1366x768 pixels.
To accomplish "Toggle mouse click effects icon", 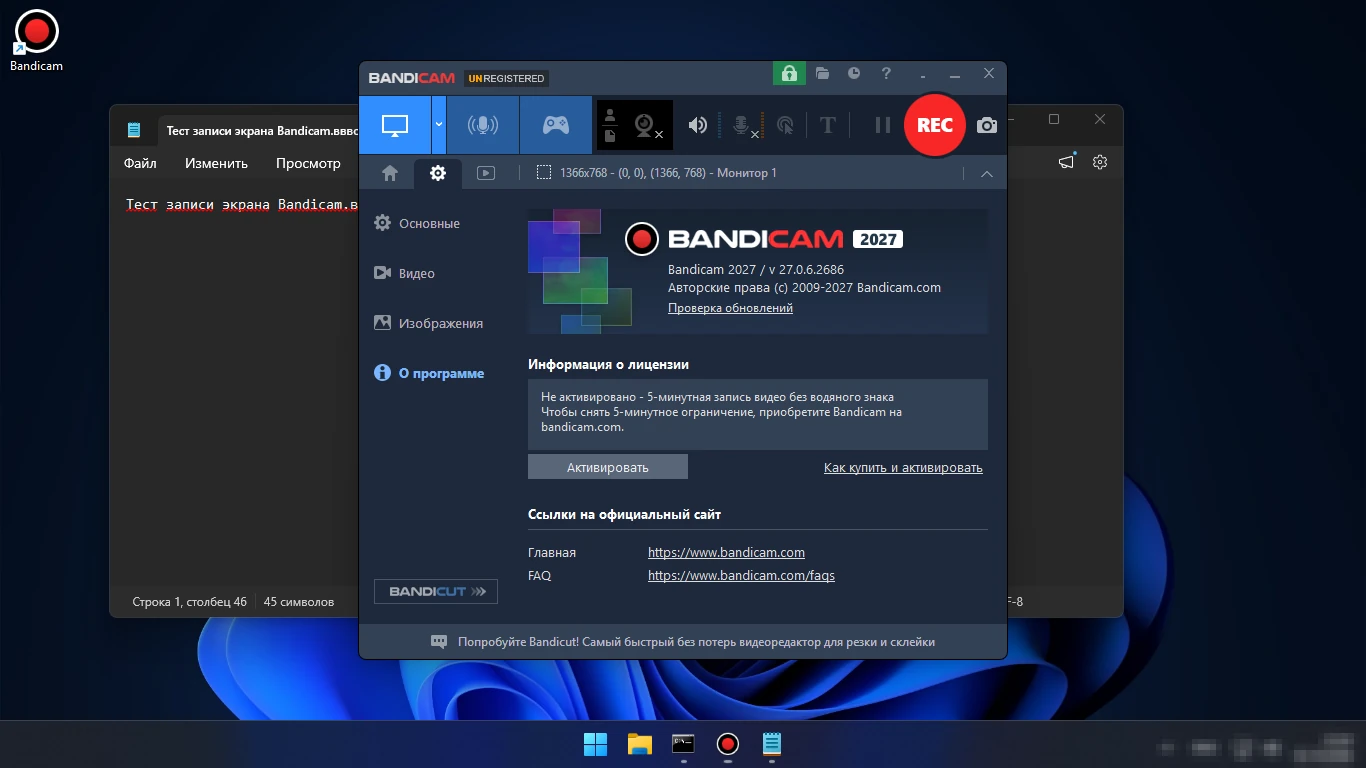I will click(x=786, y=125).
